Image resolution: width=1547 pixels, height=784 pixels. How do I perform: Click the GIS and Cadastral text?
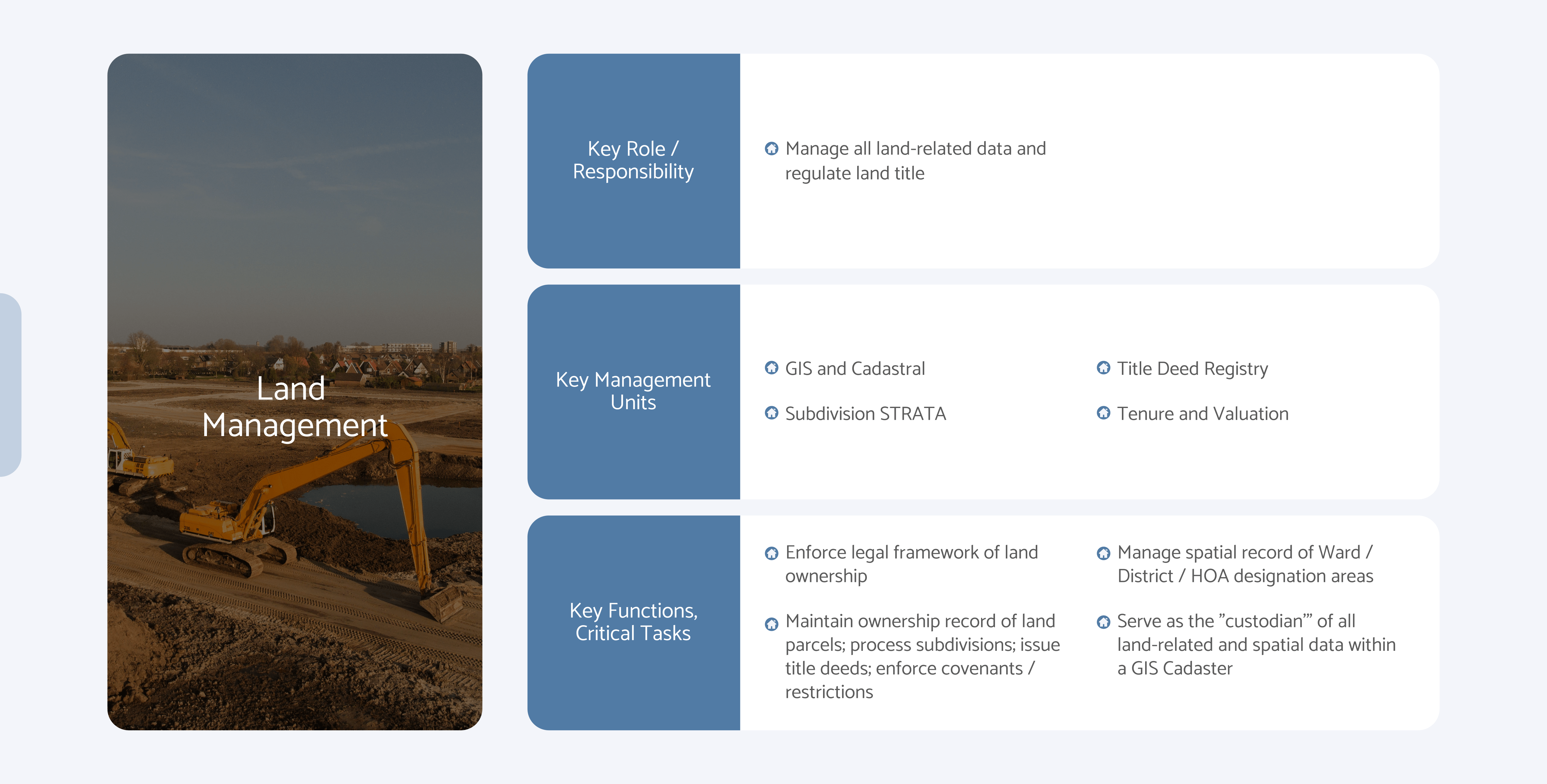(x=854, y=368)
